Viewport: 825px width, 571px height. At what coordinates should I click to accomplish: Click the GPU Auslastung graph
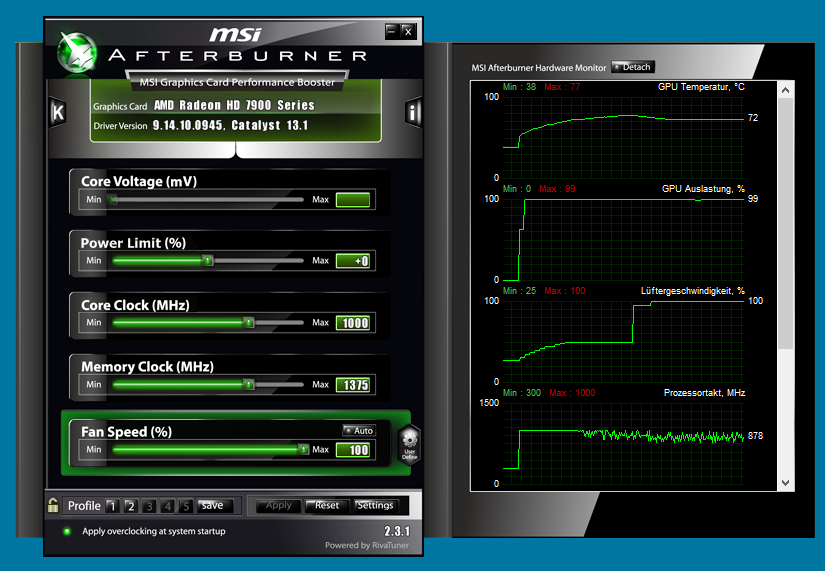coord(623,239)
